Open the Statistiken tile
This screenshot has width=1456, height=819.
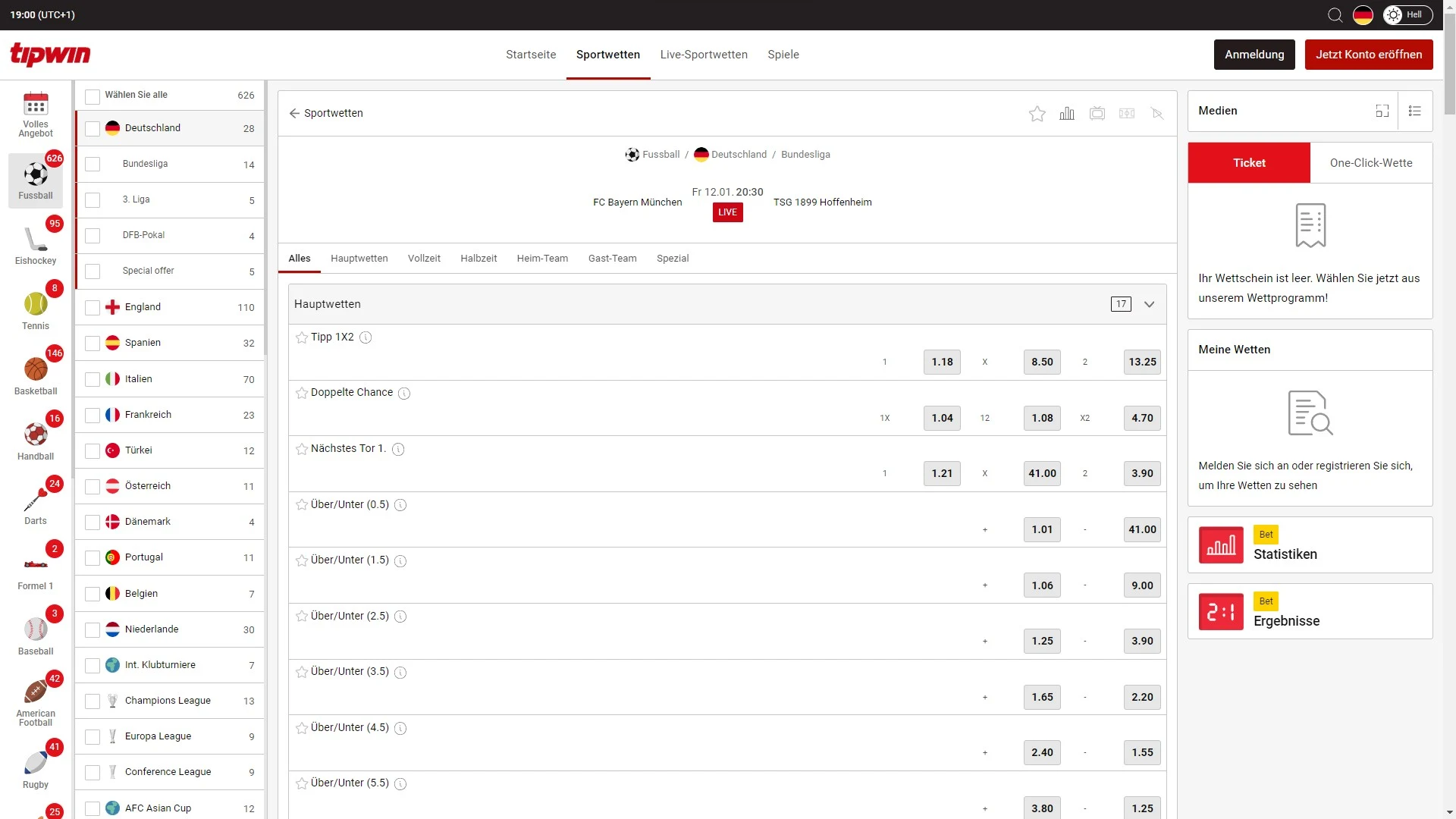(1310, 545)
